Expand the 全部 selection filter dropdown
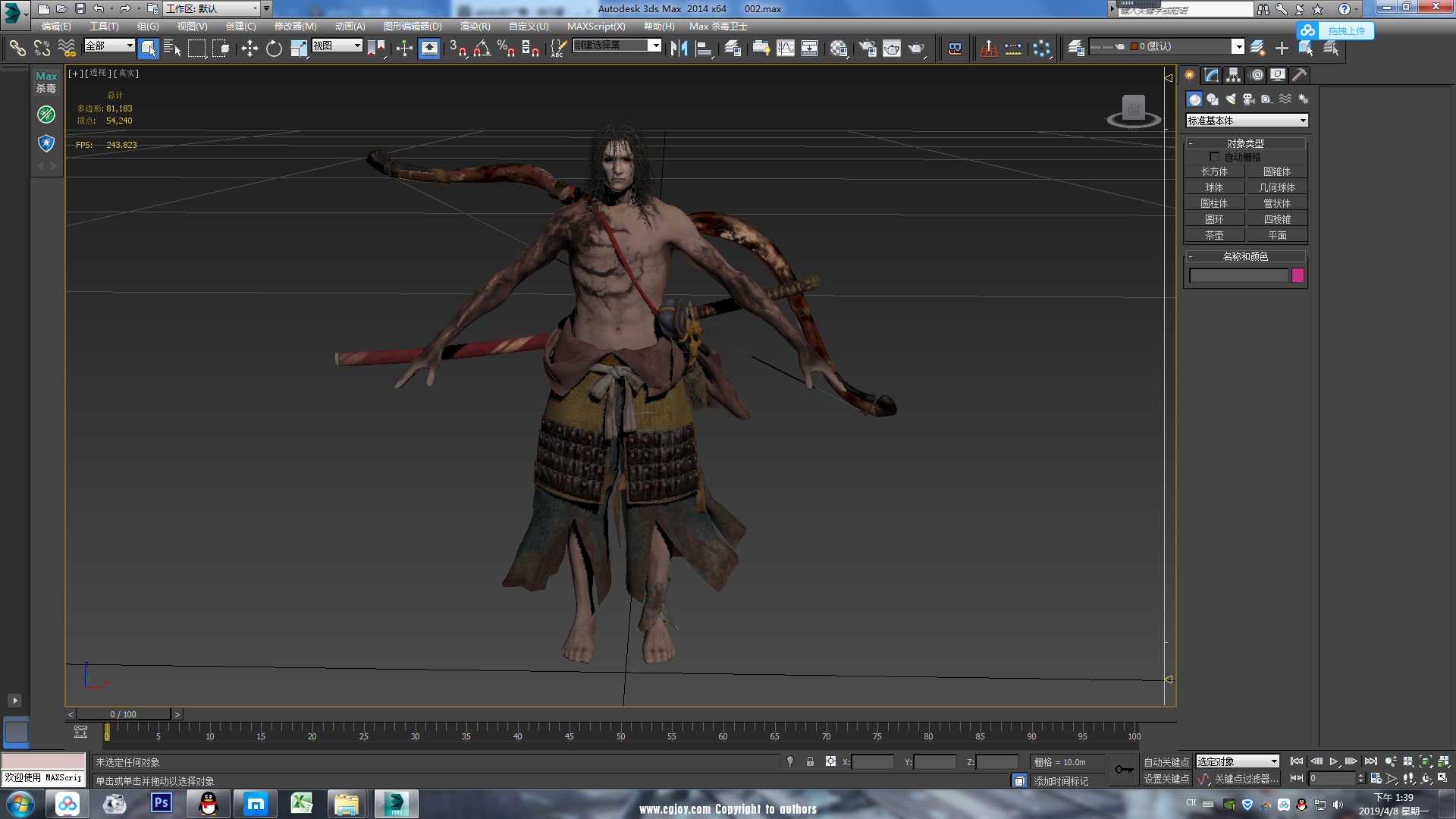The height and width of the screenshot is (819, 1456). click(x=110, y=45)
